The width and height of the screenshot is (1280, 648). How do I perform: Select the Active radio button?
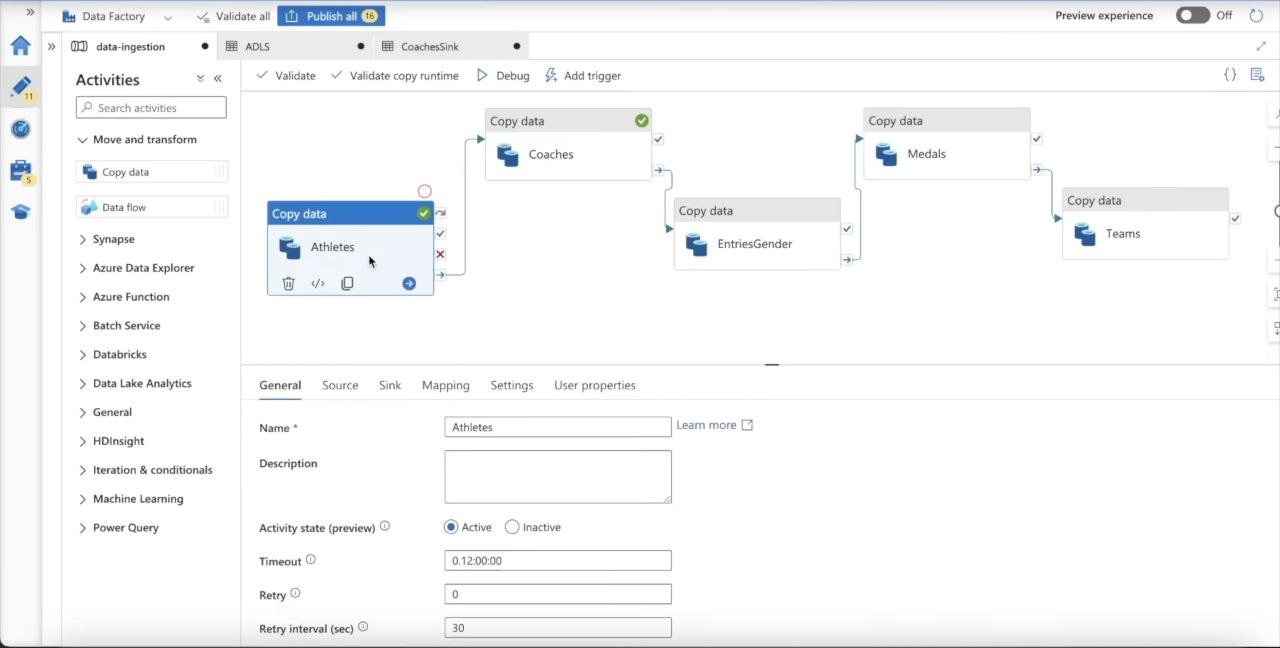pos(451,527)
